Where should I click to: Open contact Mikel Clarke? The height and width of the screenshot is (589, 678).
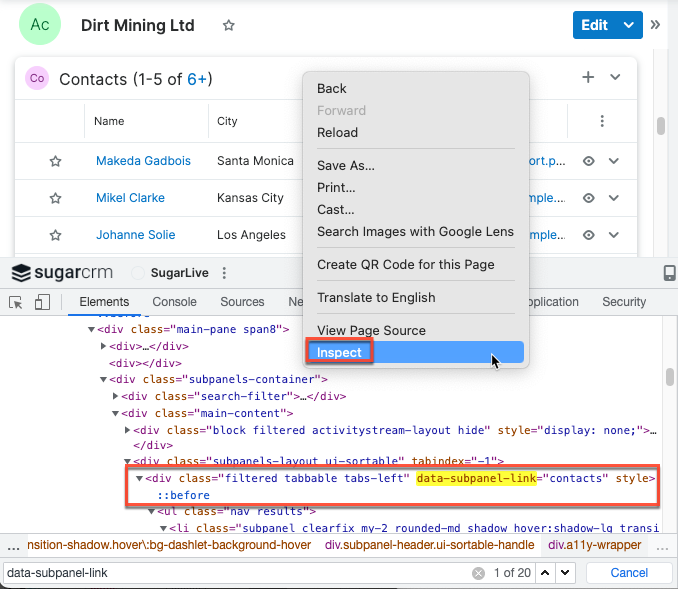130,198
